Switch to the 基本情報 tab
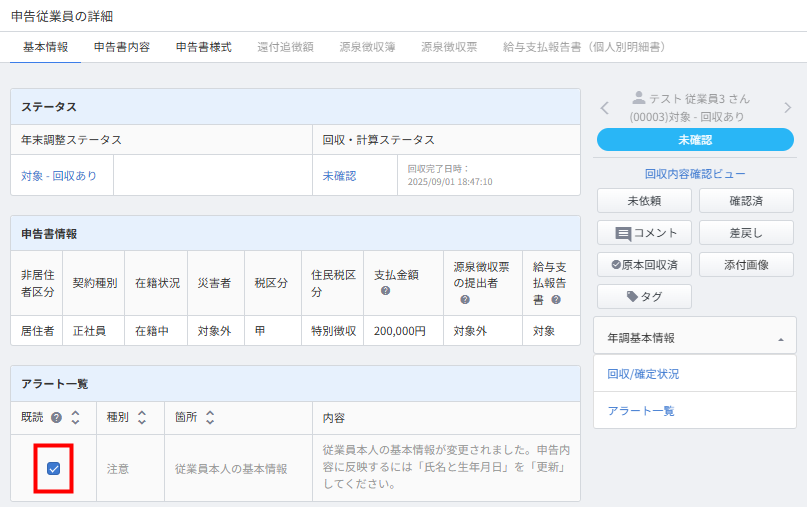Image resolution: width=807 pixels, height=507 pixels. [x=45, y=47]
